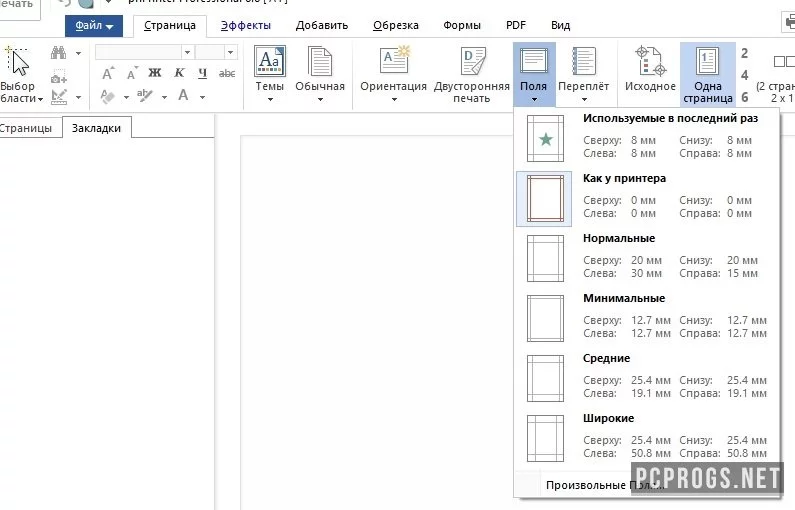This screenshot has height=510, width=795.
Task: Expand the highlight color dropdown arrow
Action: pos(164,97)
